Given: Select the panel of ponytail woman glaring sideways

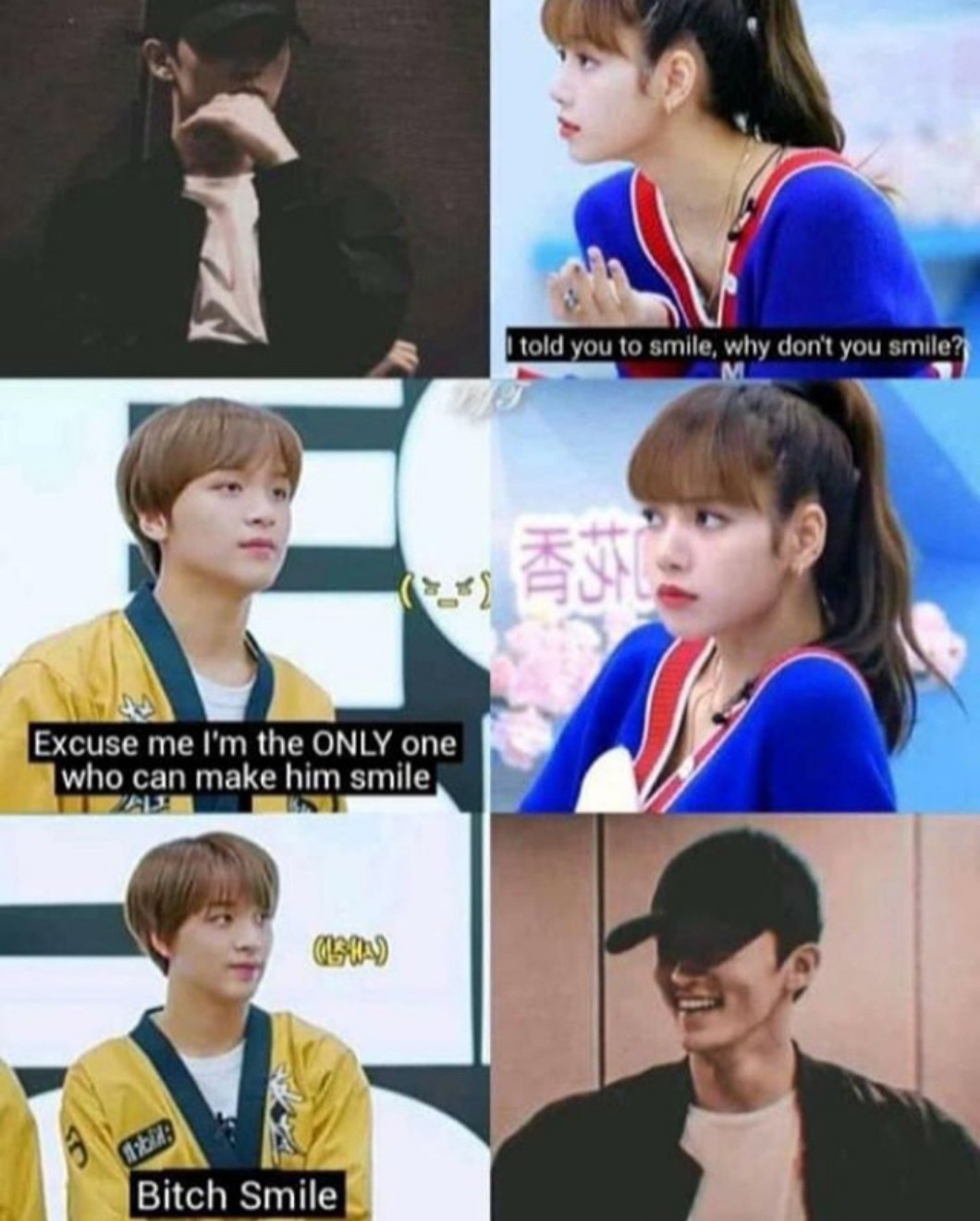Looking at the screenshot, I should 735,597.
